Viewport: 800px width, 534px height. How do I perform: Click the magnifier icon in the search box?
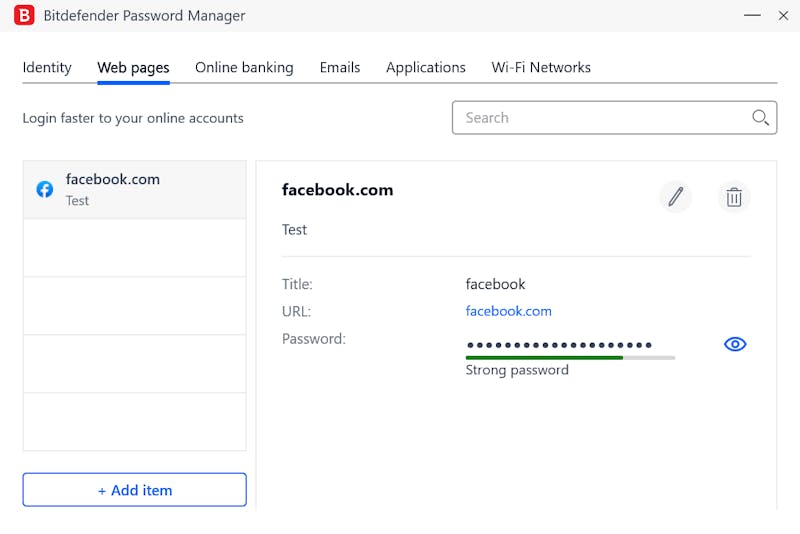click(x=760, y=118)
